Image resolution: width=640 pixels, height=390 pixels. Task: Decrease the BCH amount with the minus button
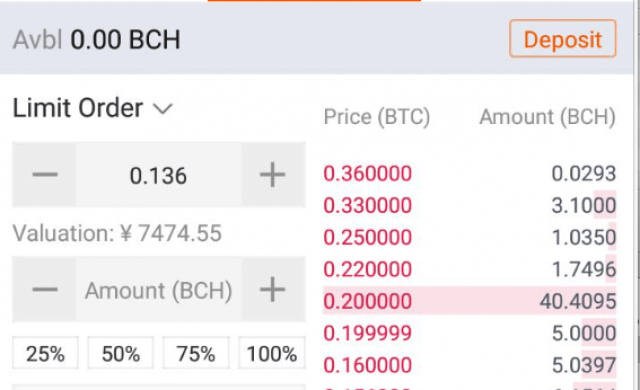pos(44,289)
